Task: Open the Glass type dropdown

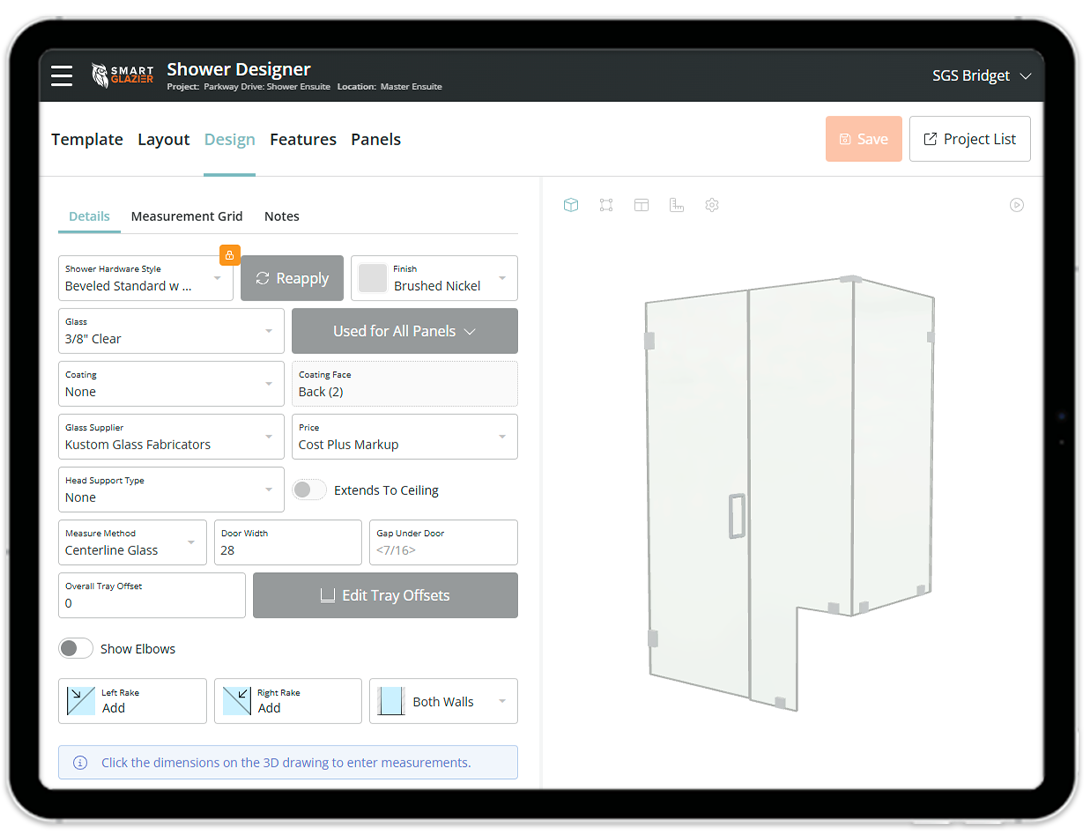Action: click(171, 331)
